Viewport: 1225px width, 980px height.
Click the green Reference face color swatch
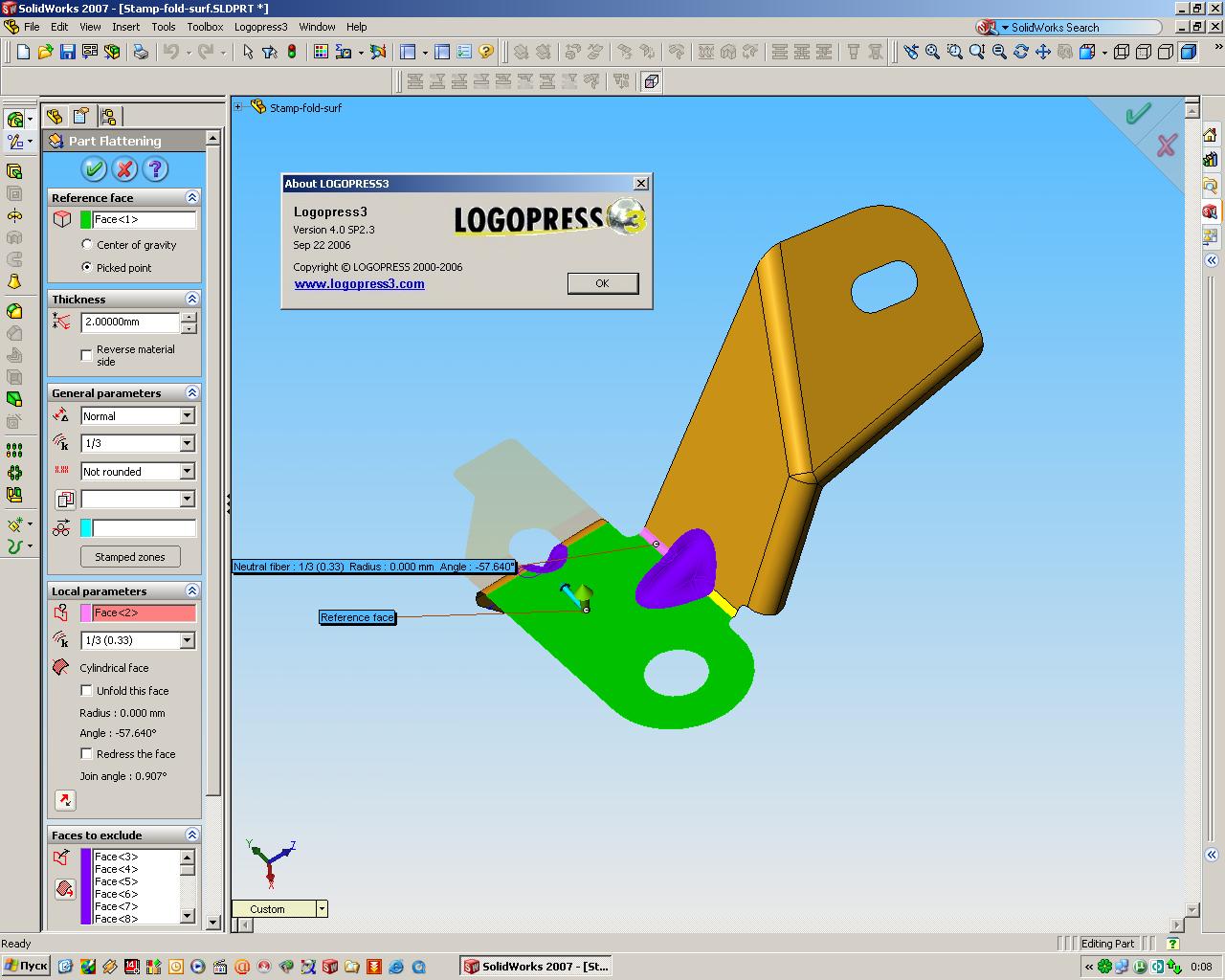86,220
